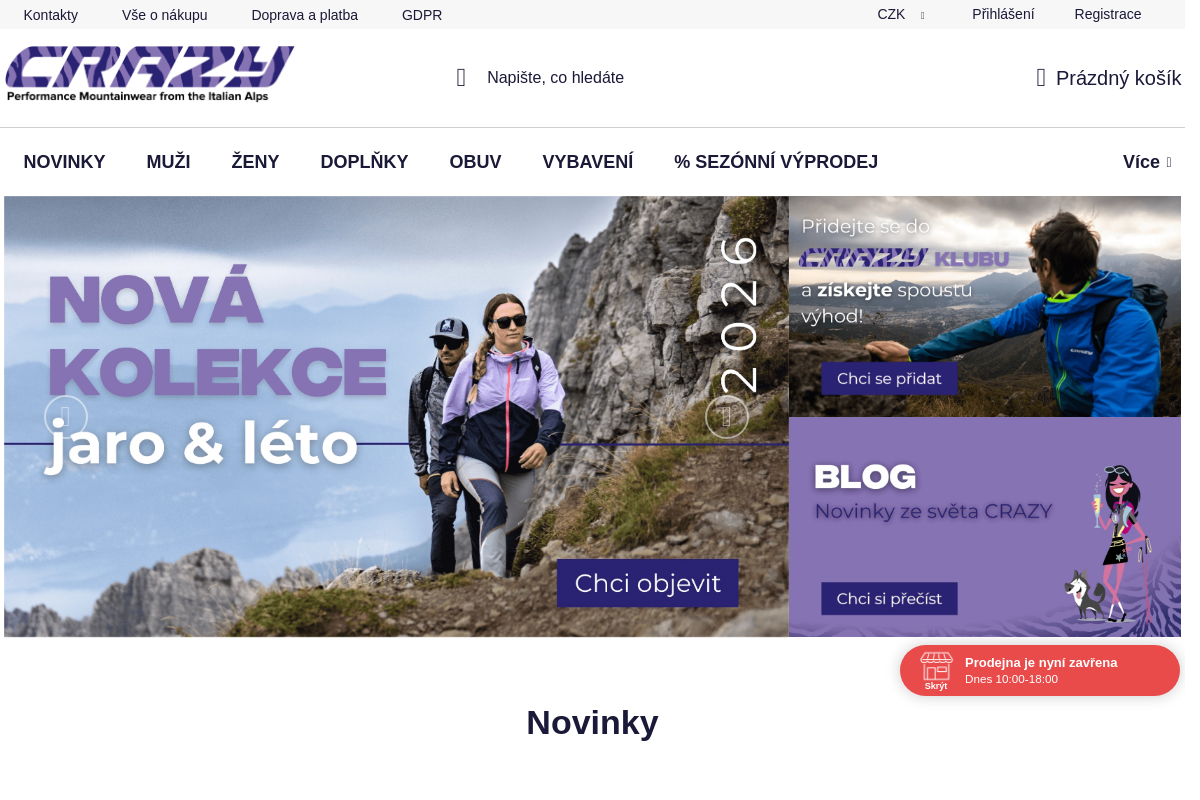
Task: Open the shopping cart icon
Action: (x=1041, y=78)
